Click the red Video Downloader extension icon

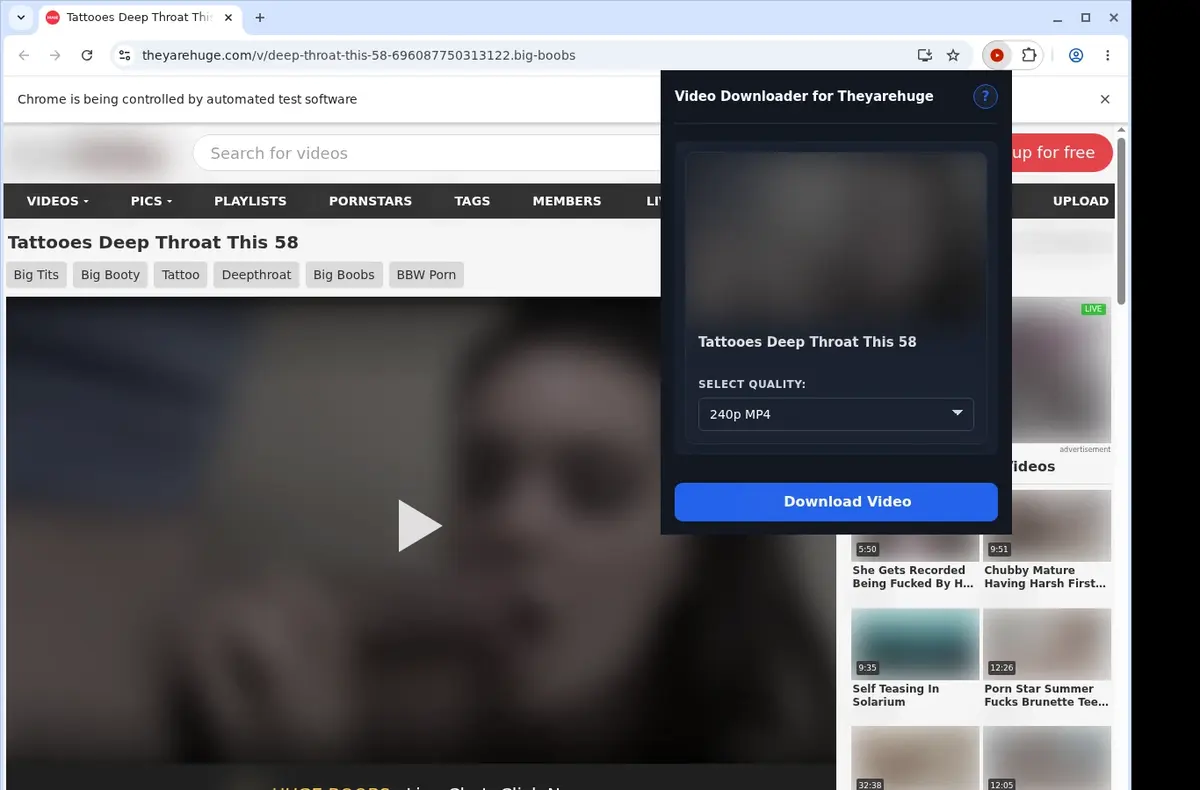pyautogui.click(x=997, y=55)
